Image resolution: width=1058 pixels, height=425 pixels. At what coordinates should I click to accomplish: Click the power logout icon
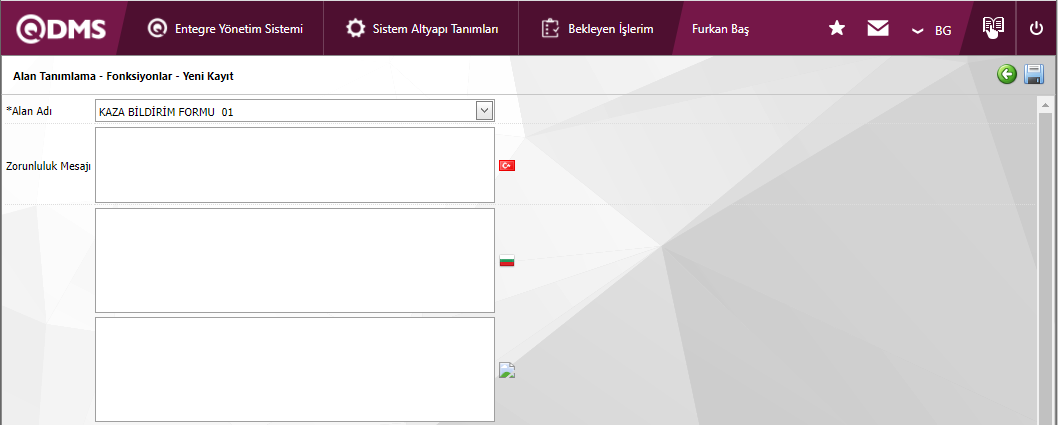coord(1036,29)
